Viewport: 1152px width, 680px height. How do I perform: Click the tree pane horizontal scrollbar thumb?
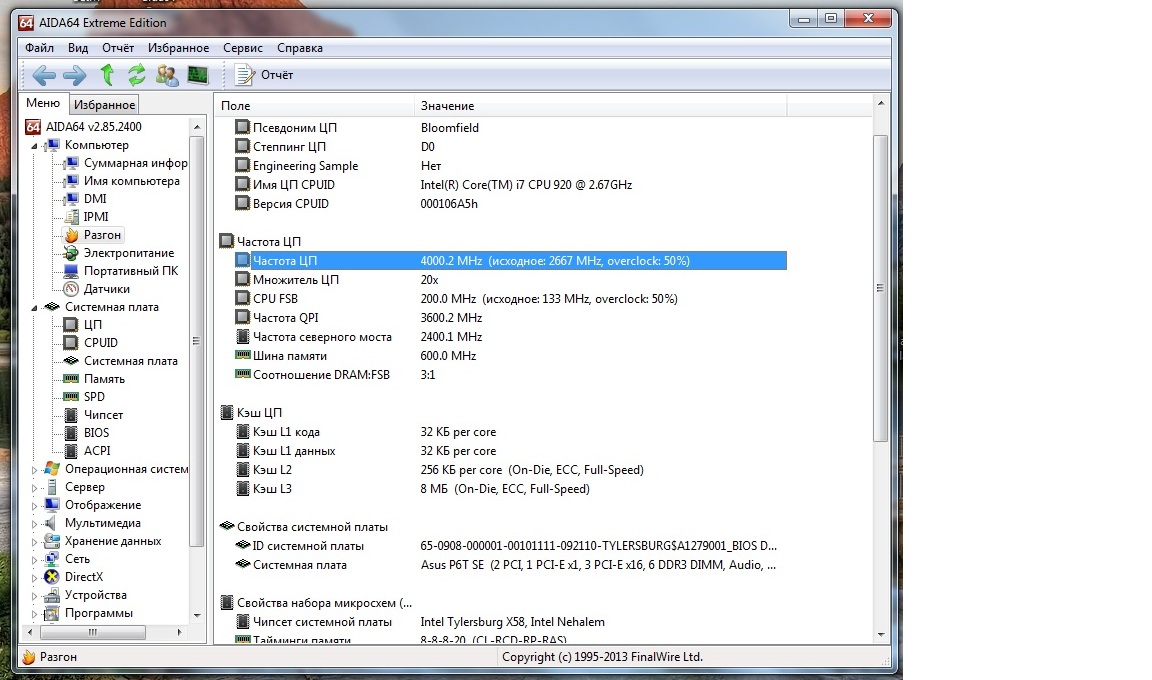point(93,632)
